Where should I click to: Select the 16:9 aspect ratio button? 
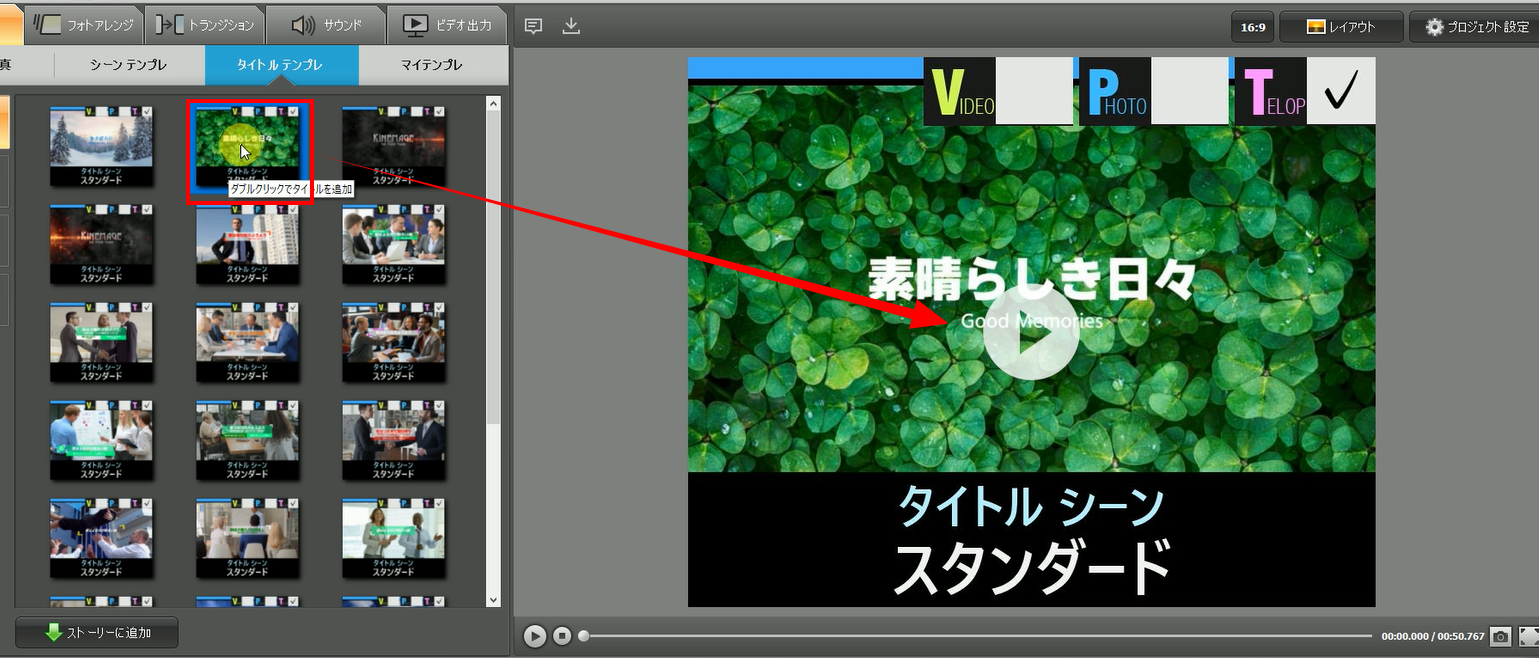point(1252,27)
